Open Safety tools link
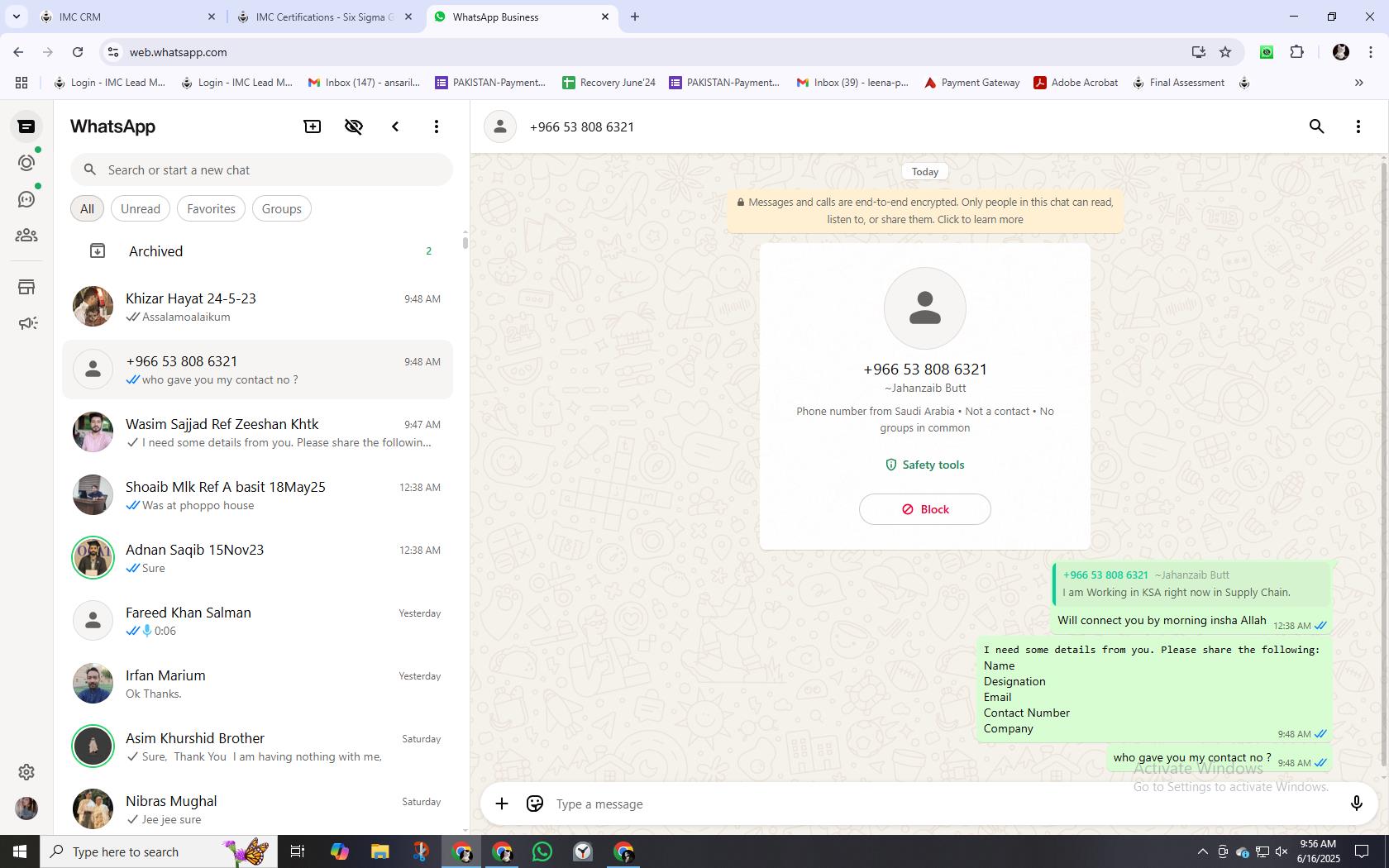The width and height of the screenshot is (1389, 868). click(x=925, y=465)
